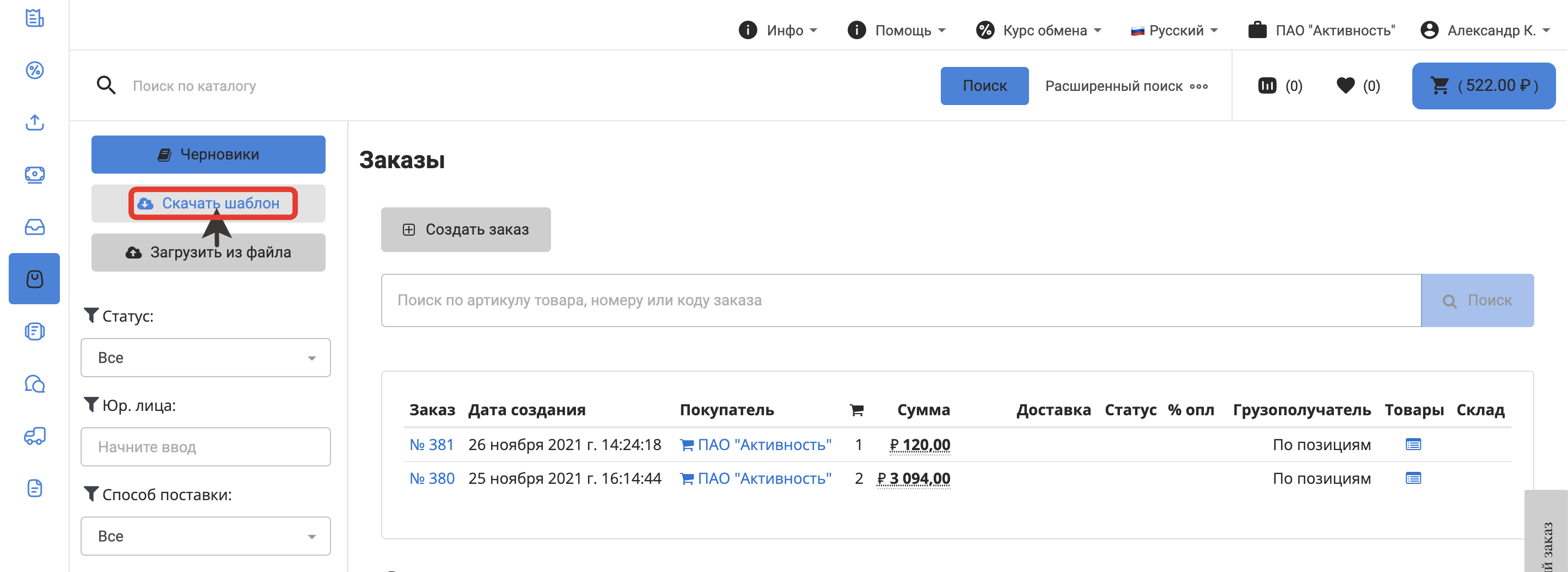This screenshot has height=572, width=1568.
Task: Click the Расширенный поиск link
Action: [1125, 86]
